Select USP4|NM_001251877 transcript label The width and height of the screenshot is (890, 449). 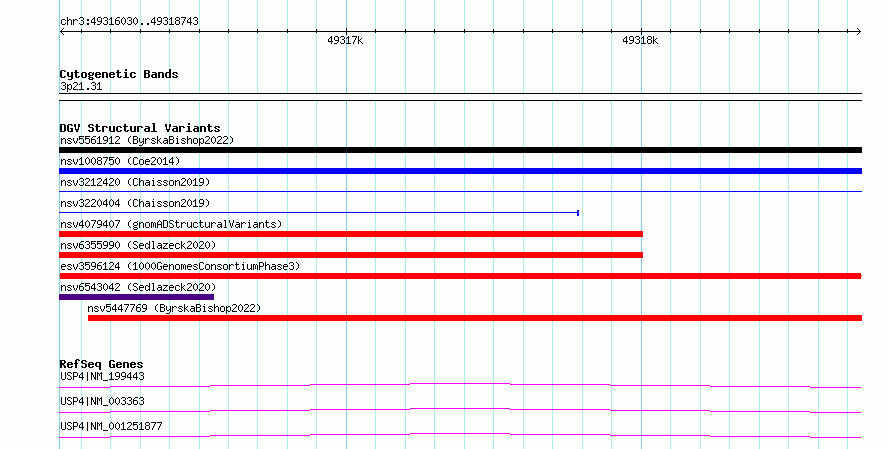(111, 426)
